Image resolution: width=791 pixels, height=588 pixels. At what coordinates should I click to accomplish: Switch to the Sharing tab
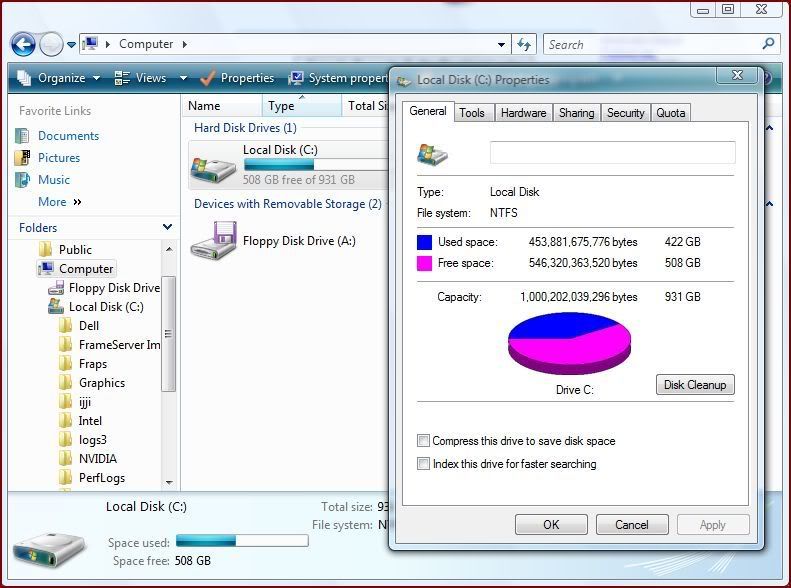(x=576, y=113)
